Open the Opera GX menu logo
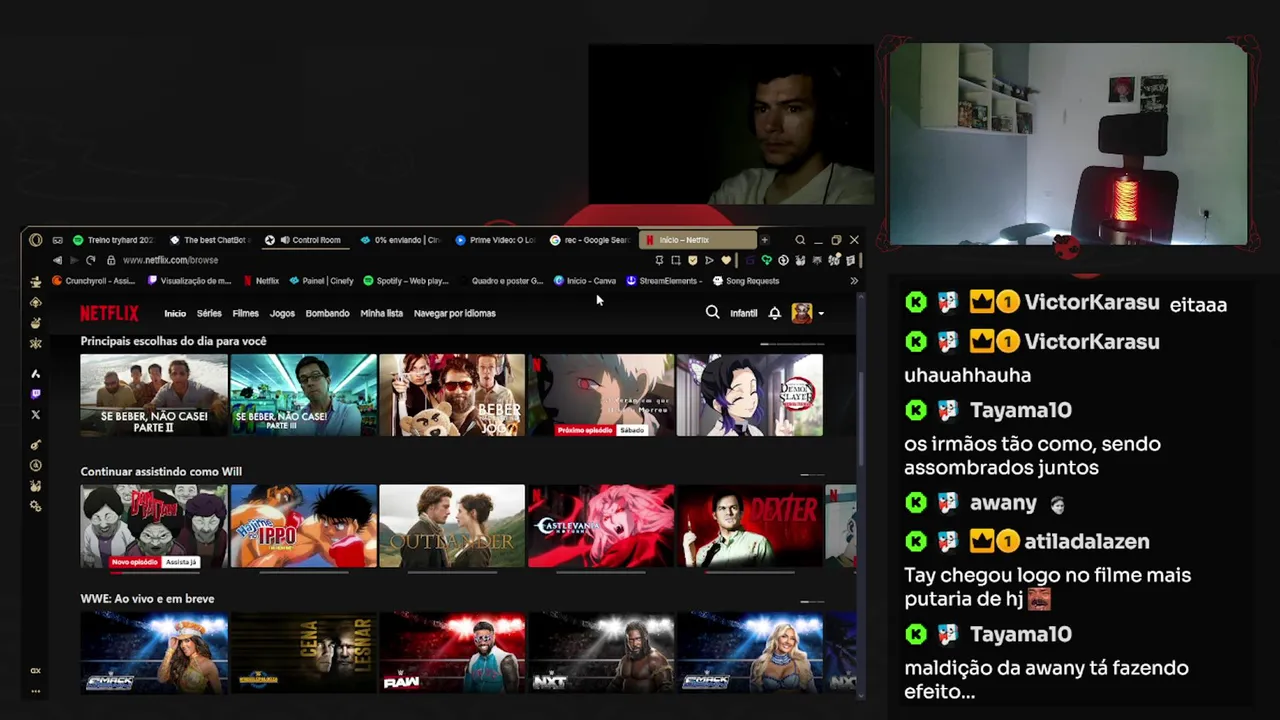 [36, 240]
